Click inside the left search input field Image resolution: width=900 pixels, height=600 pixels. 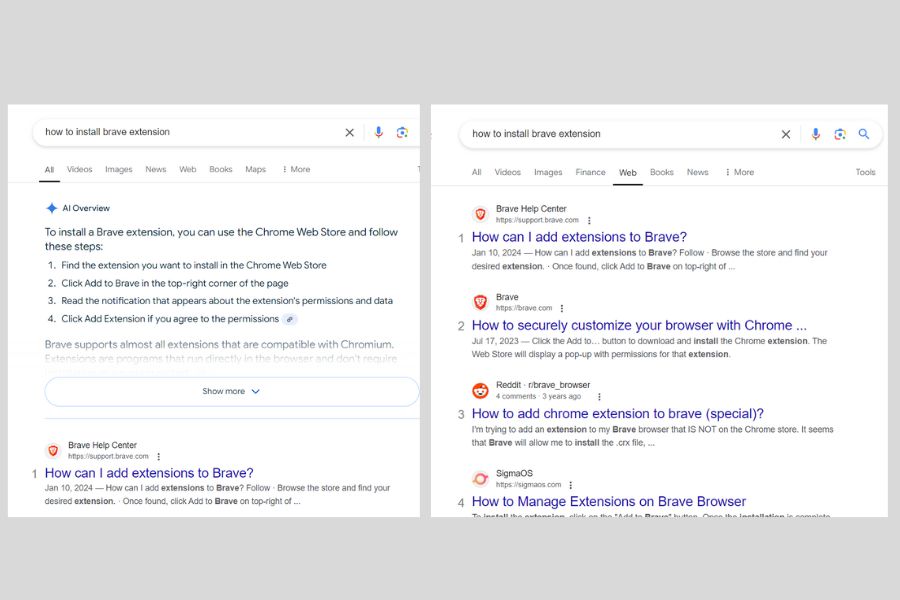(x=180, y=132)
